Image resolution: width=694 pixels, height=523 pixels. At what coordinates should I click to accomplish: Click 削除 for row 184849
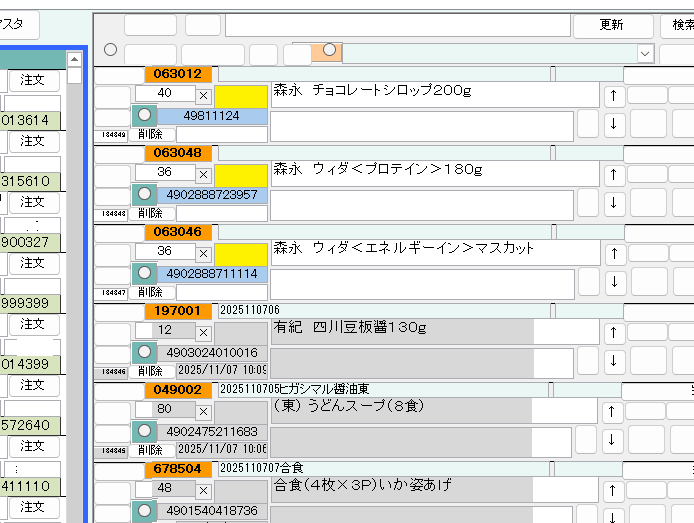coord(151,135)
